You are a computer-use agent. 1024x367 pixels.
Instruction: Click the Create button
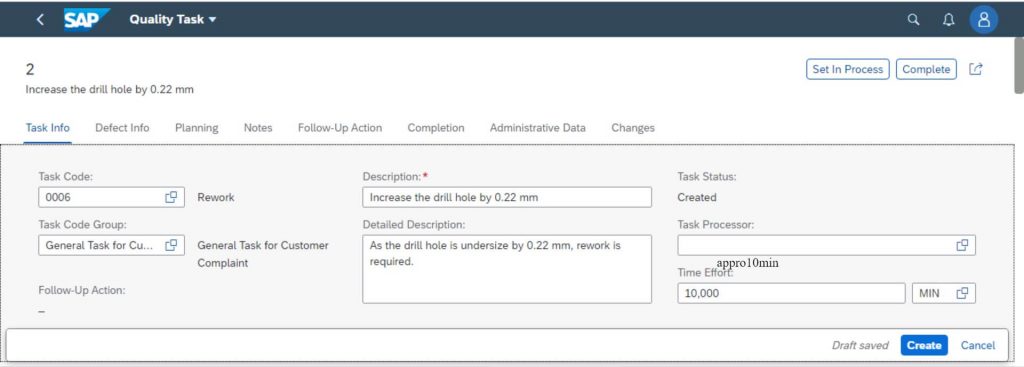(x=923, y=345)
